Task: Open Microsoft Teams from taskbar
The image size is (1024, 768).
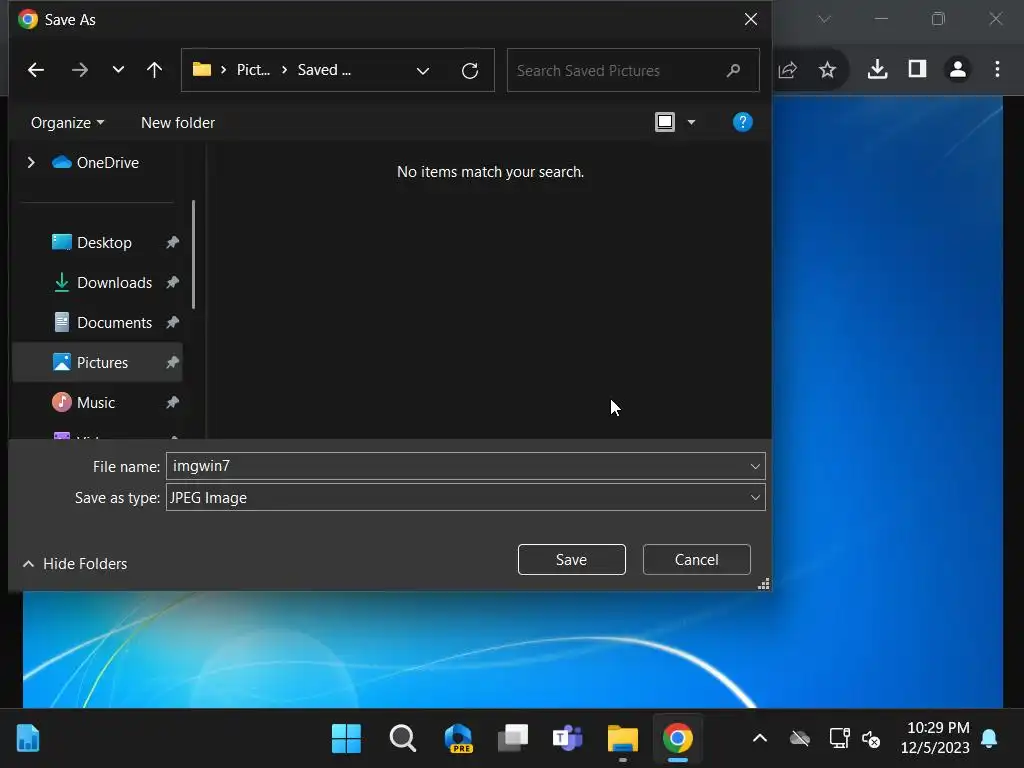Action: tap(568, 739)
